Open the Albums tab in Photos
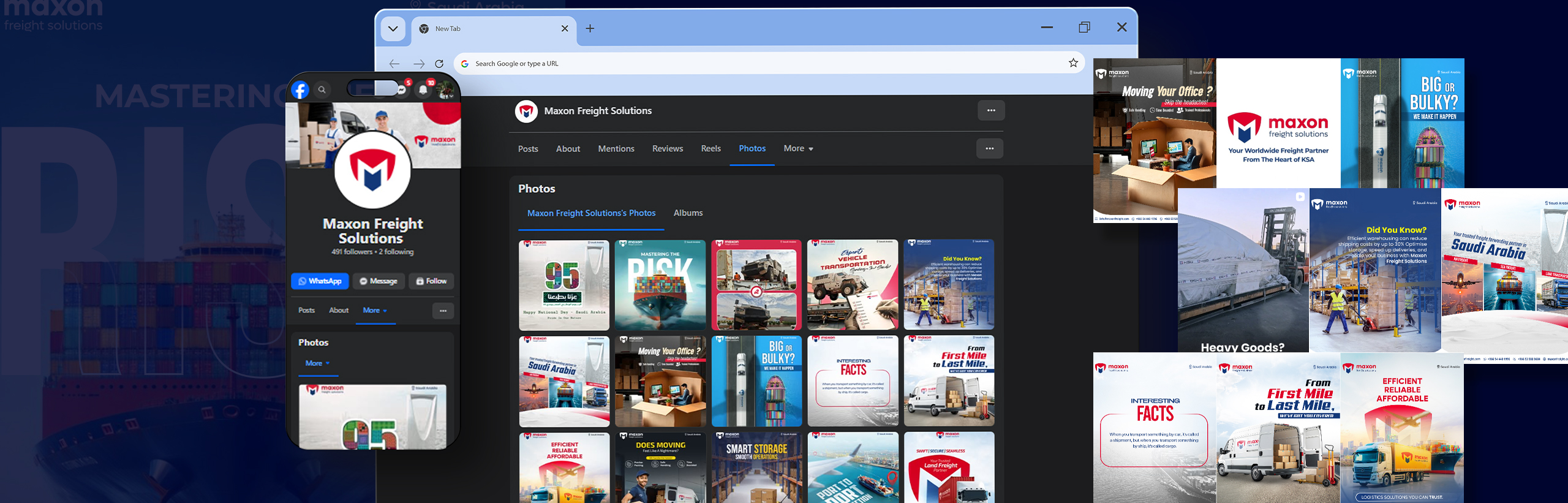This screenshot has height=503, width=1568. (688, 213)
